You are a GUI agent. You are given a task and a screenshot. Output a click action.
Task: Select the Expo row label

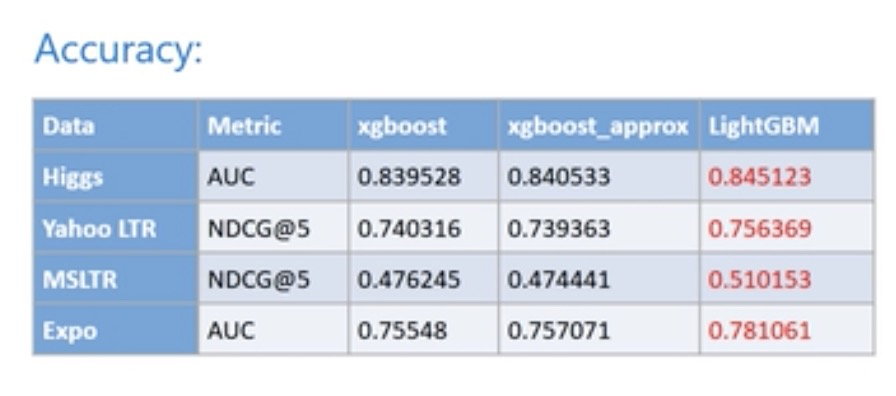click(x=70, y=331)
